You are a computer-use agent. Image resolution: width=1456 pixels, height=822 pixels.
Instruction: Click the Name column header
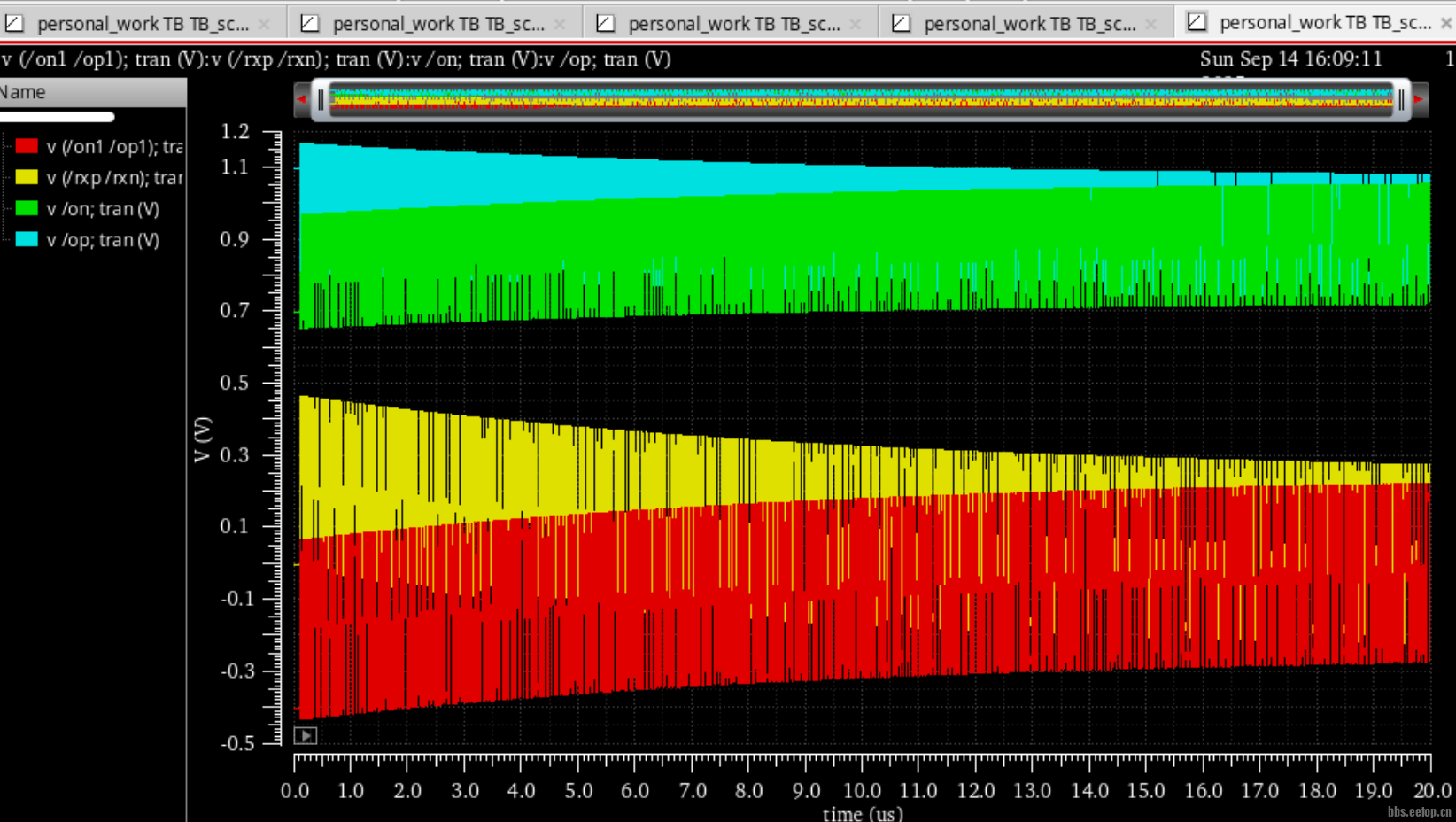point(93,92)
